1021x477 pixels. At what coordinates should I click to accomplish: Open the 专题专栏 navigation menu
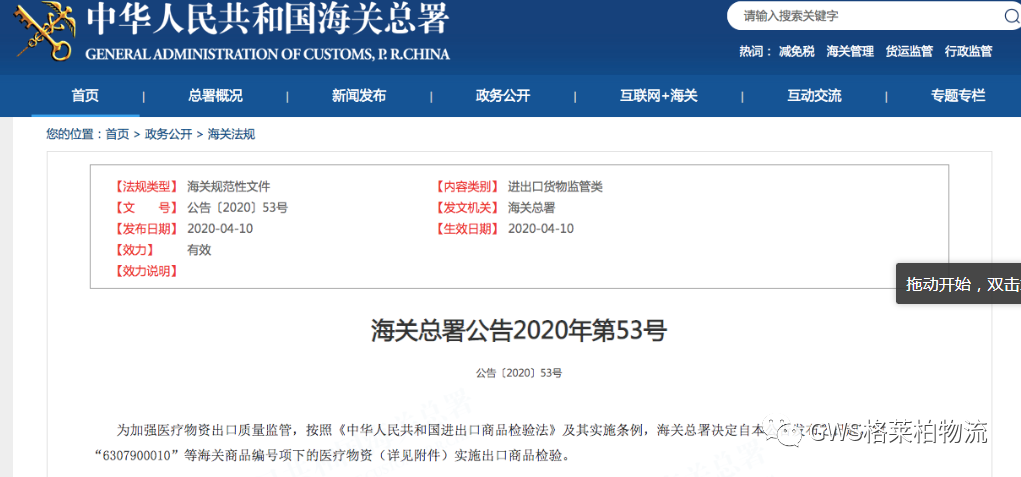click(x=958, y=96)
